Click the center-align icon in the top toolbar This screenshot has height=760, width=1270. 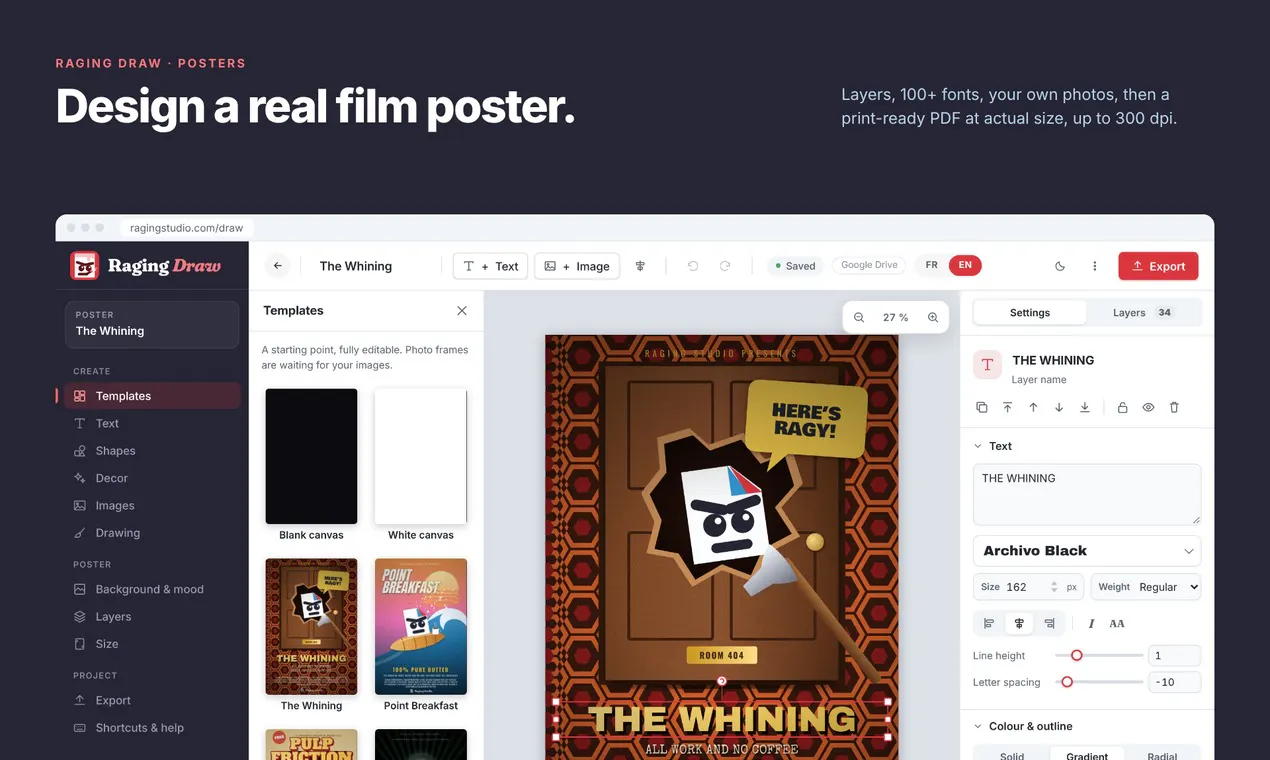[x=640, y=266]
